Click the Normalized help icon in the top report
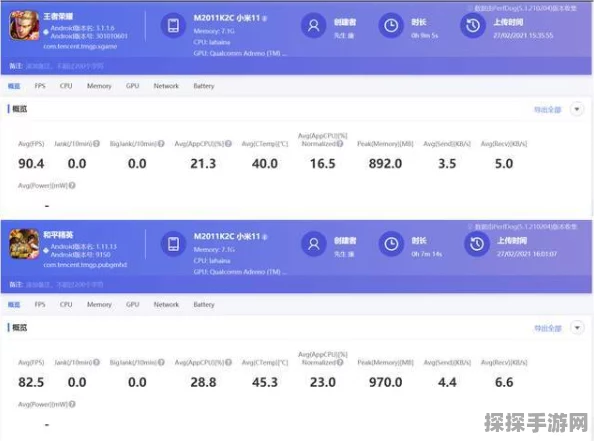 (340, 144)
